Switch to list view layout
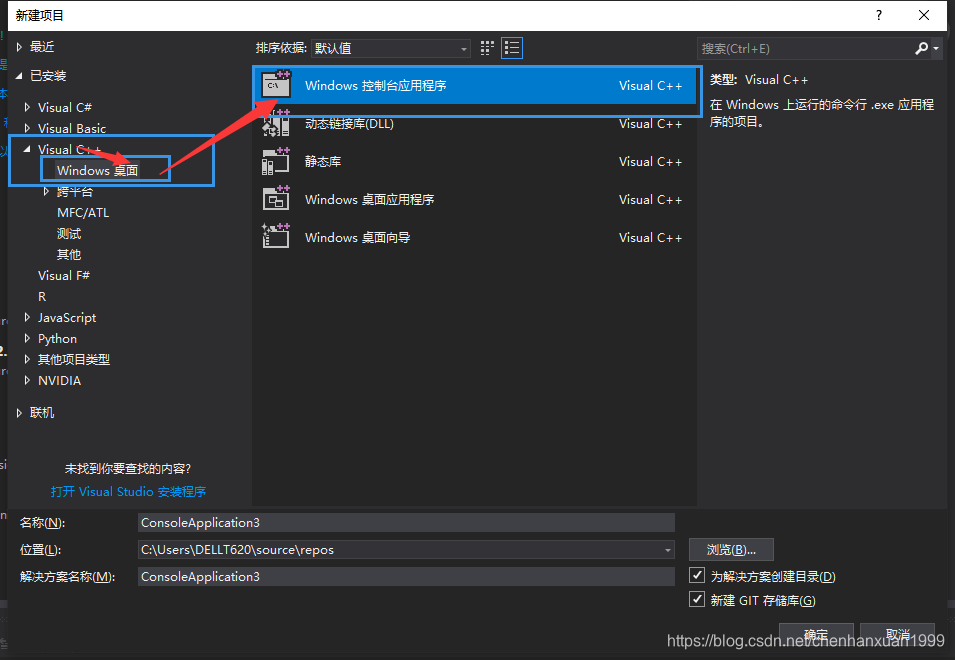The image size is (955, 660). [x=512, y=48]
